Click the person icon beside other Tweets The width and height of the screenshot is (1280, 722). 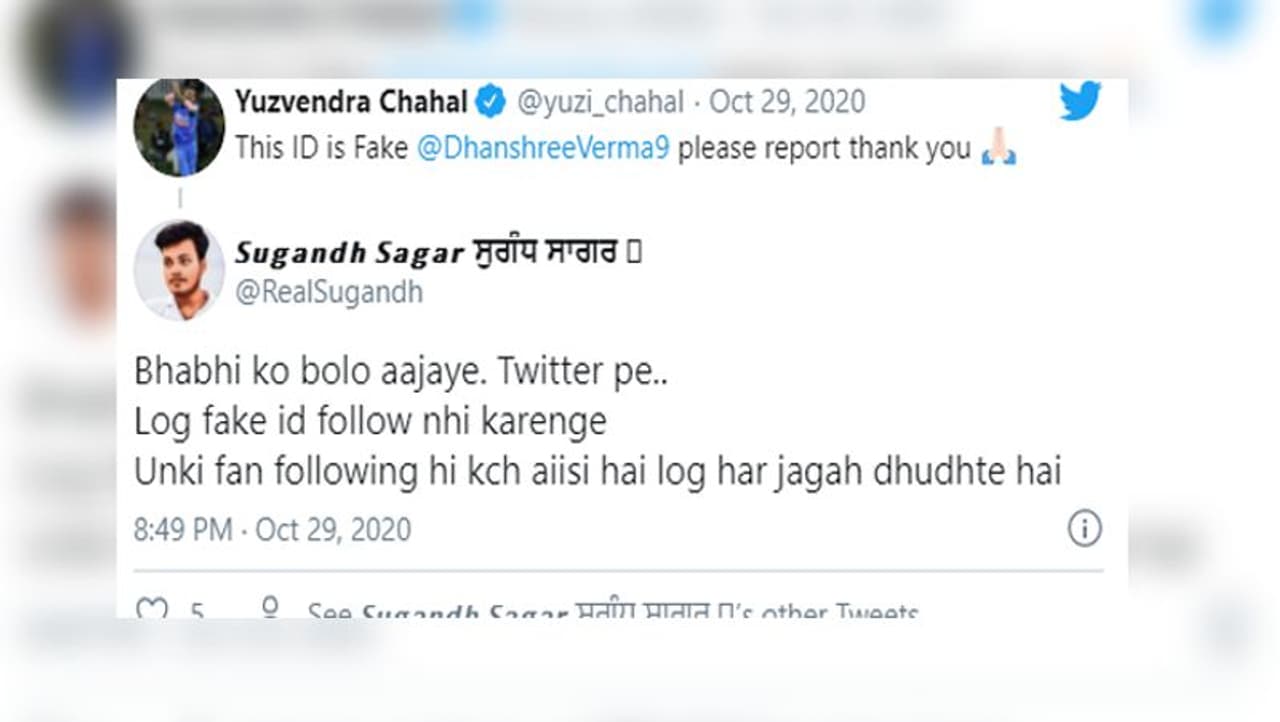[269, 609]
